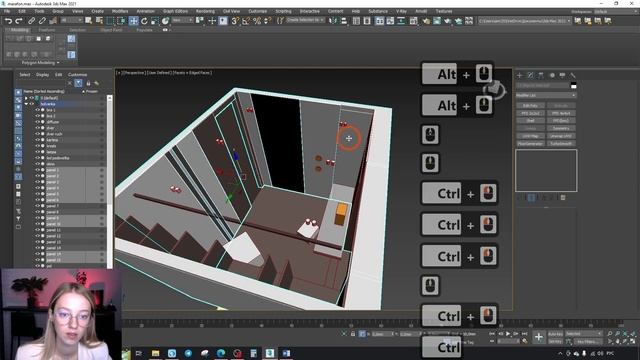Toggle Auto Key animation mode
640x360 pixels.
point(555,334)
